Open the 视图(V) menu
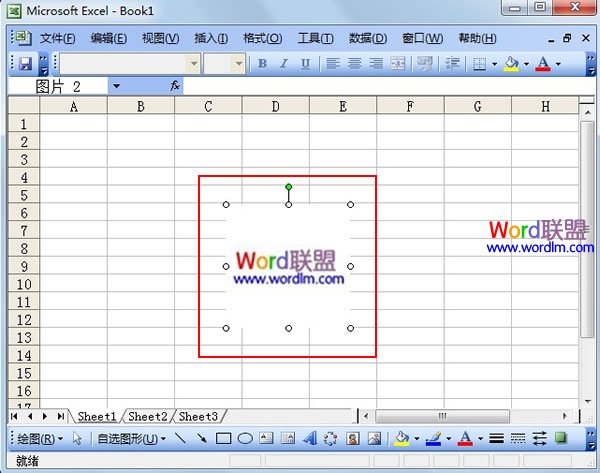Viewport: 600px width, 473px height. (160, 38)
